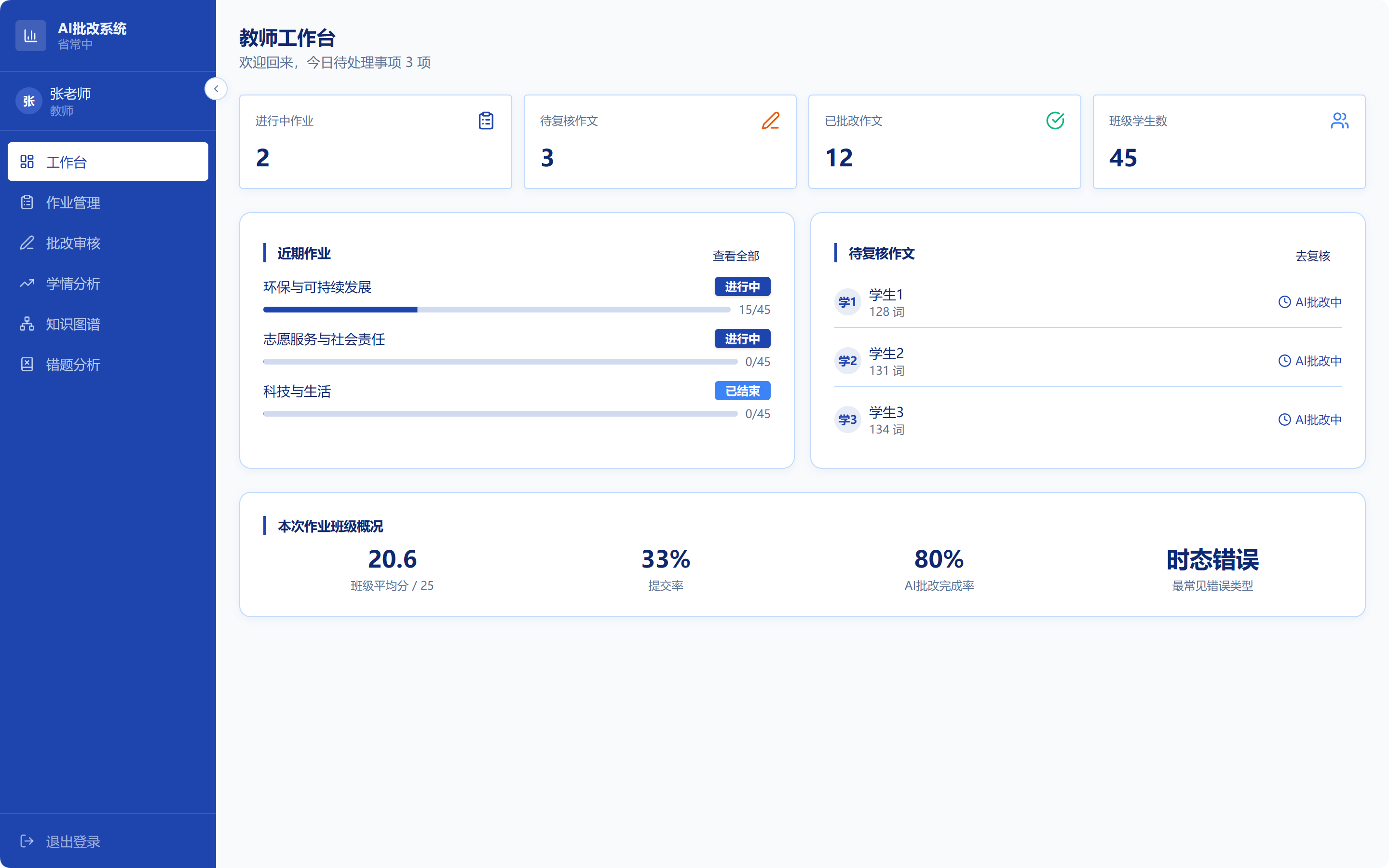Click the 已结束 badge for 科技与生活
The image size is (1389, 868).
742,391
